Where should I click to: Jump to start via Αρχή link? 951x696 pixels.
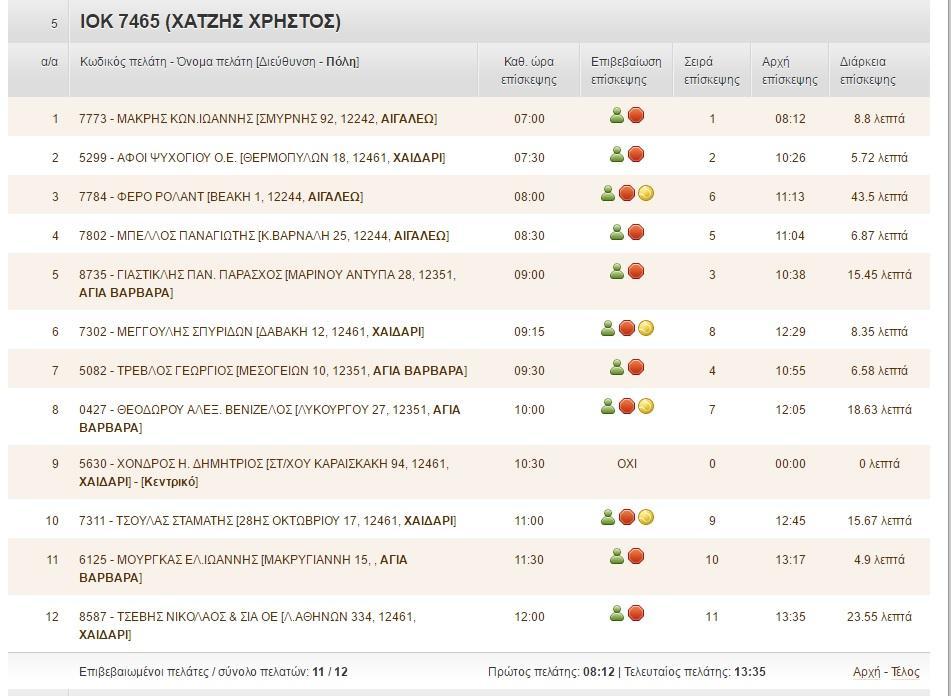(x=866, y=672)
